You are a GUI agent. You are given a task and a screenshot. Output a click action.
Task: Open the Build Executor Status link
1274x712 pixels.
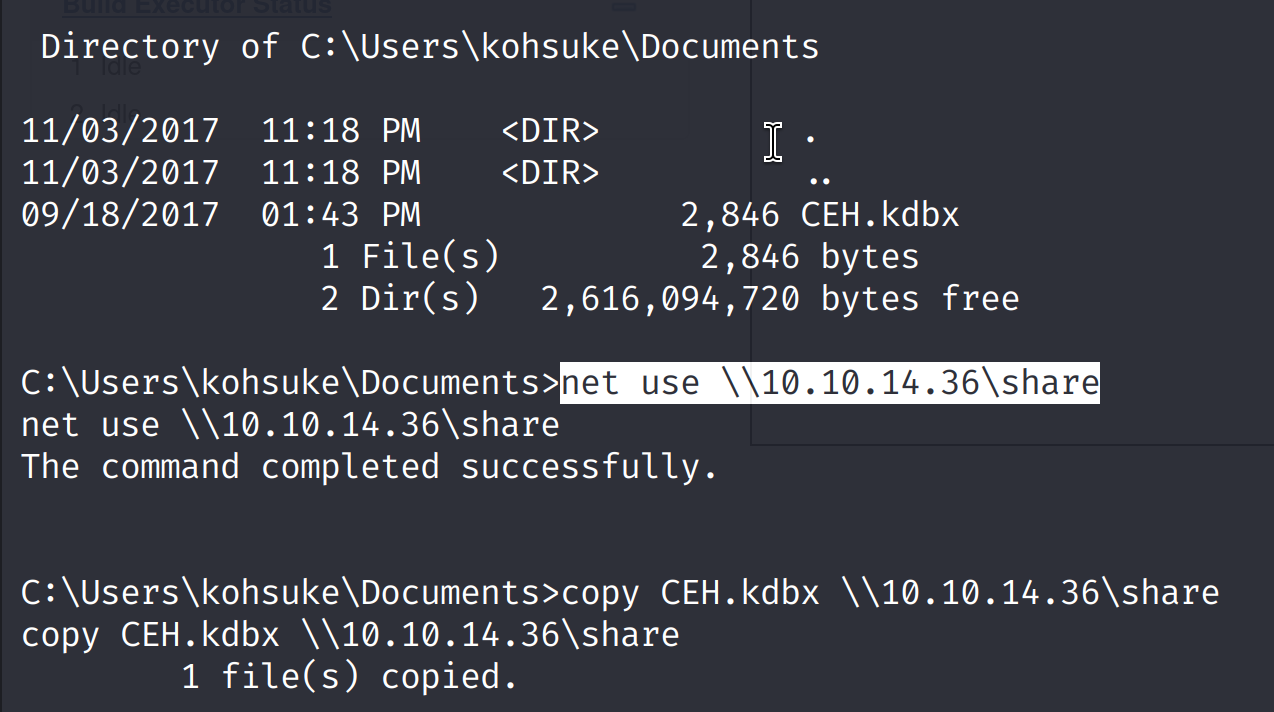[196, 8]
